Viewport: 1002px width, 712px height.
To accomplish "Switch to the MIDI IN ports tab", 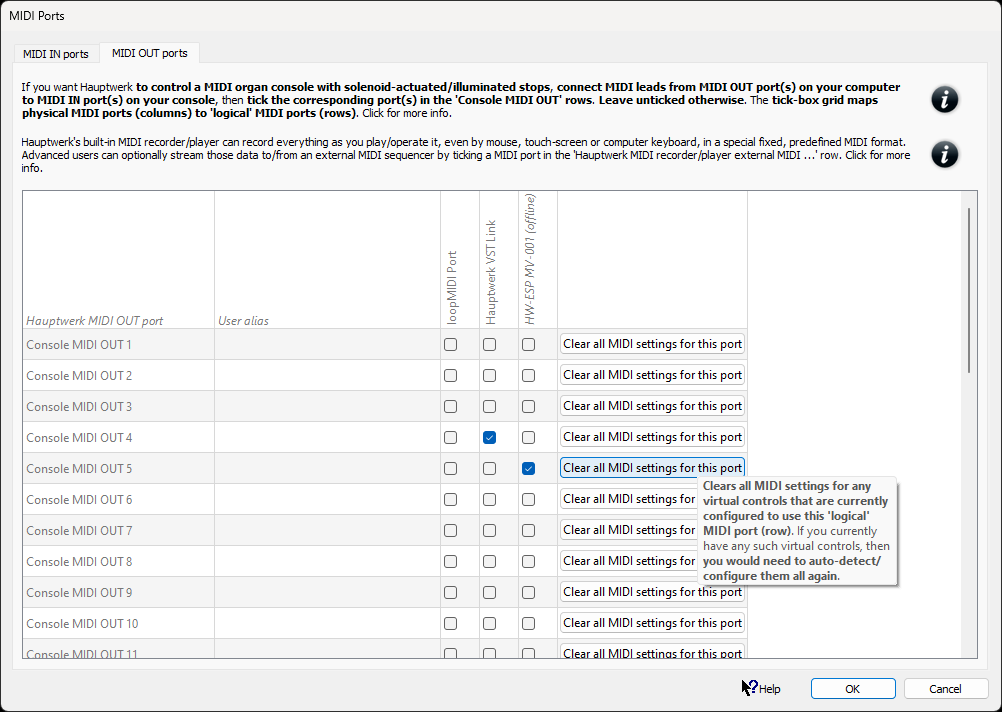I will tap(55, 54).
